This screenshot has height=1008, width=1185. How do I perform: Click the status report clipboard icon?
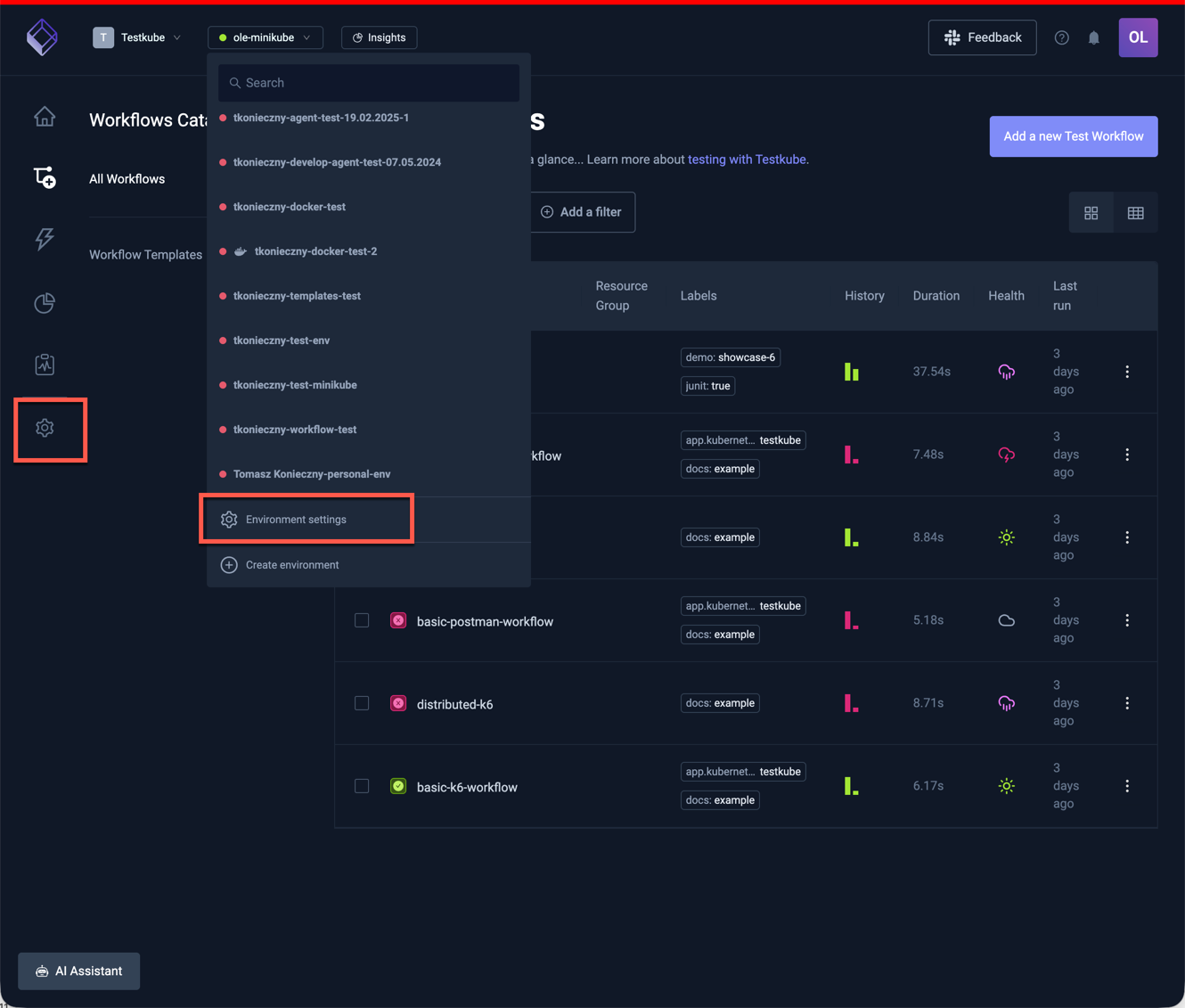tap(45, 365)
